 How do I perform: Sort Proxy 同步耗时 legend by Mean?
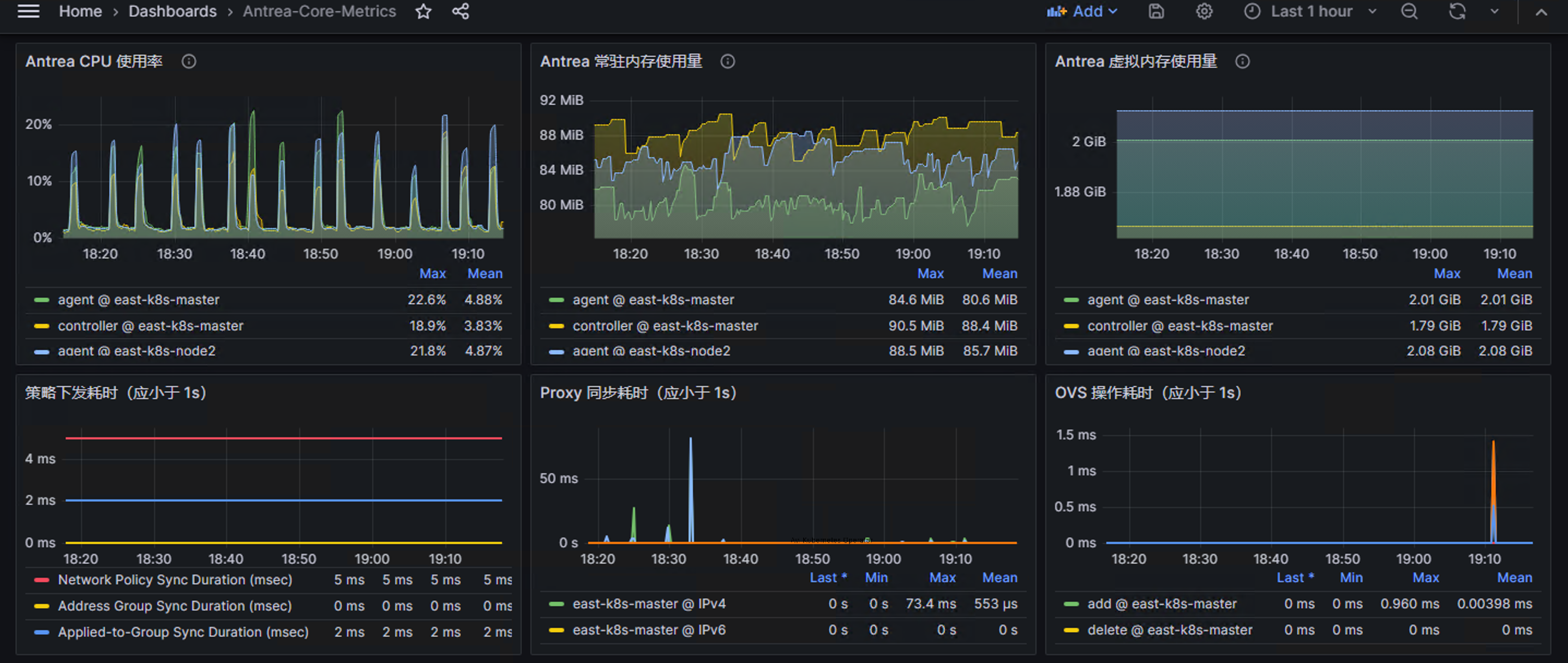[x=1000, y=578]
